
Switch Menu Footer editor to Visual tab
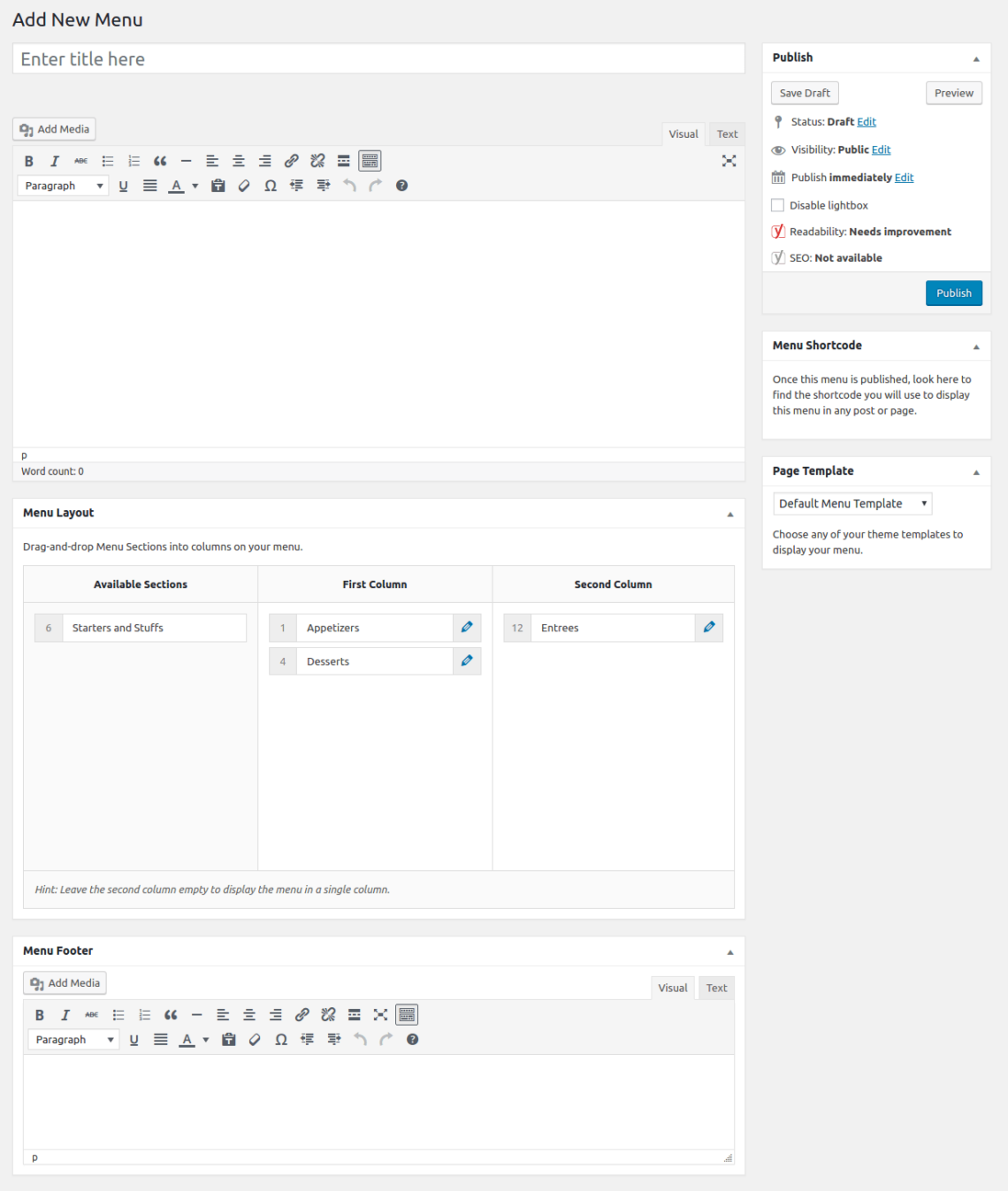pyautogui.click(x=672, y=989)
